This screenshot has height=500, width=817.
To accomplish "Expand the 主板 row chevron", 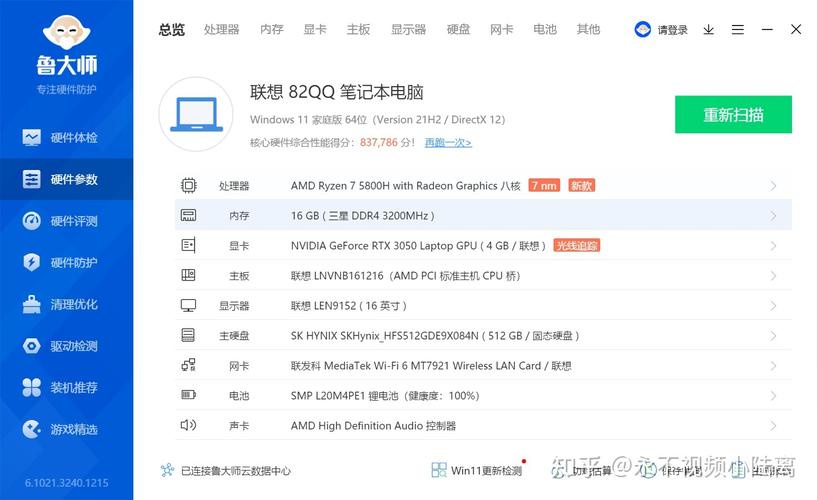I will coord(773,276).
